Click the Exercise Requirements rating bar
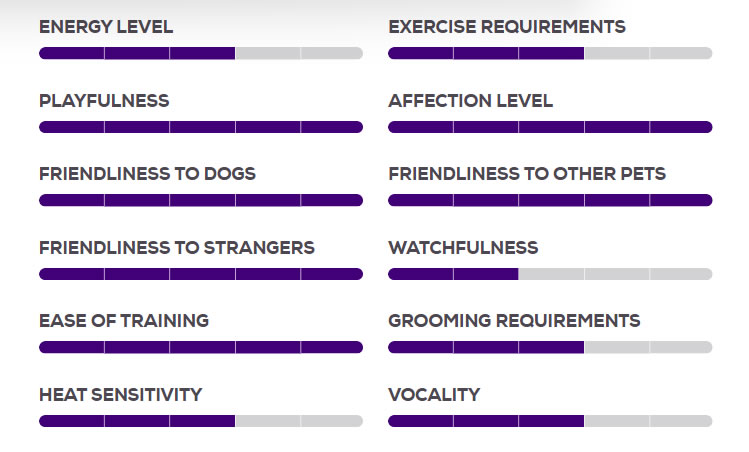The image size is (749, 452). [x=550, y=53]
